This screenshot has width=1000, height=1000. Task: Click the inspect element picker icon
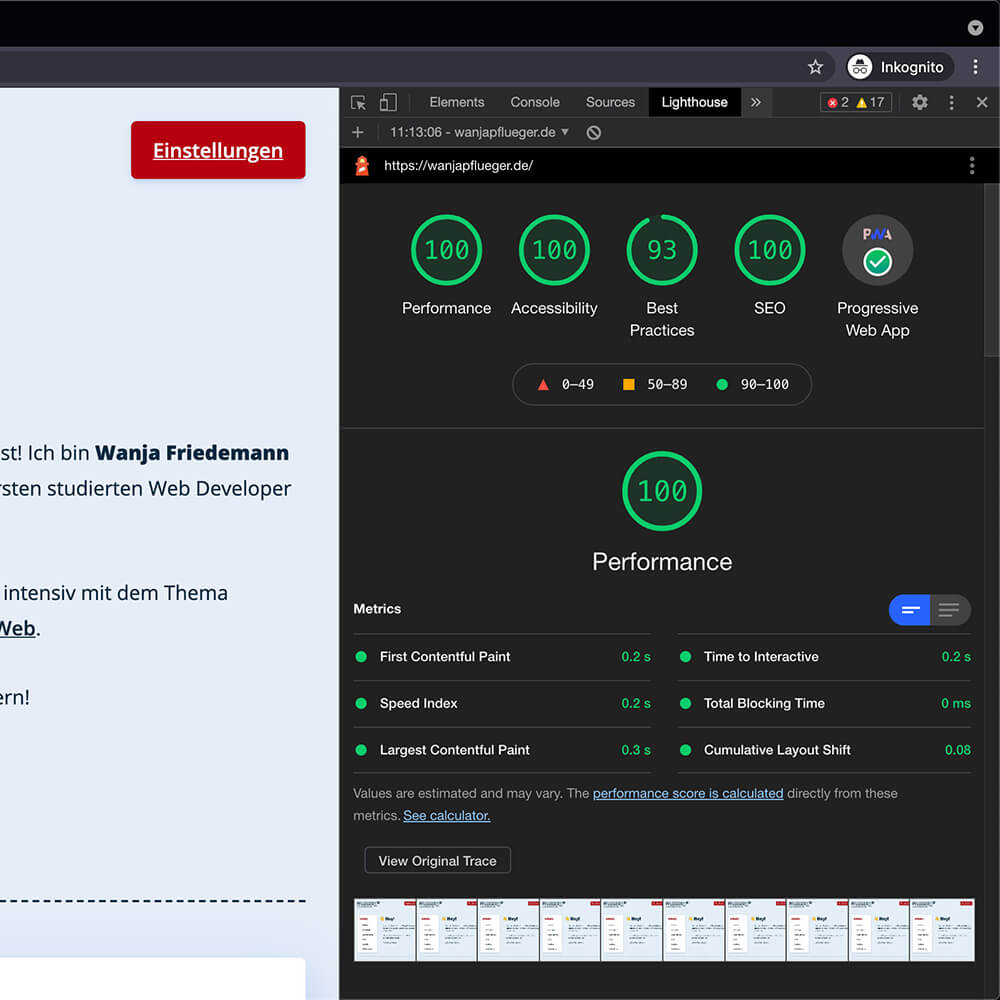[x=359, y=102]
